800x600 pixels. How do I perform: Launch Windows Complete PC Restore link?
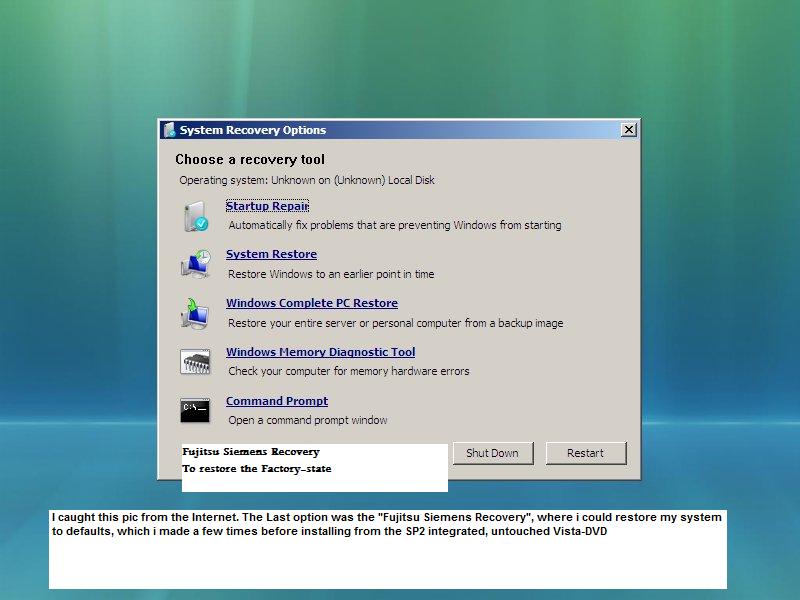(x=312, y=303)
